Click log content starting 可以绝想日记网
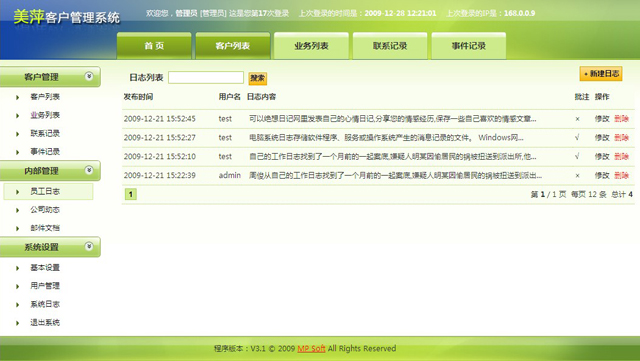This screenshot has width=640, height=361. (x=393, y=119)
